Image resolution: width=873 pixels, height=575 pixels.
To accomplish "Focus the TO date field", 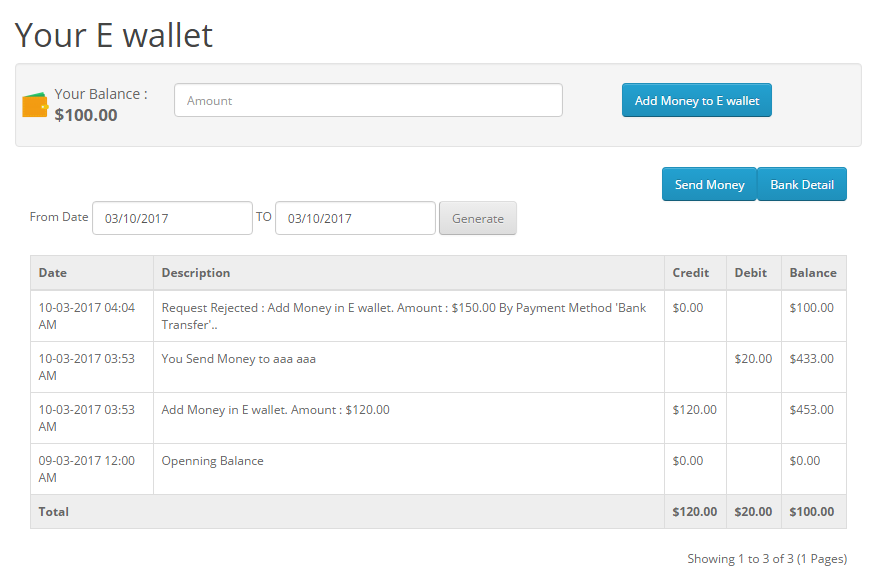I will pyautogui.click(x=355, y=218).
